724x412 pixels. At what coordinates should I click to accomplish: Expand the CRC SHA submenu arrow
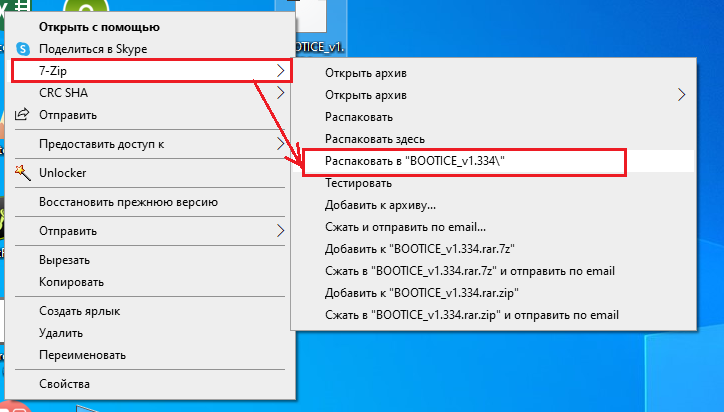(280, 93)
